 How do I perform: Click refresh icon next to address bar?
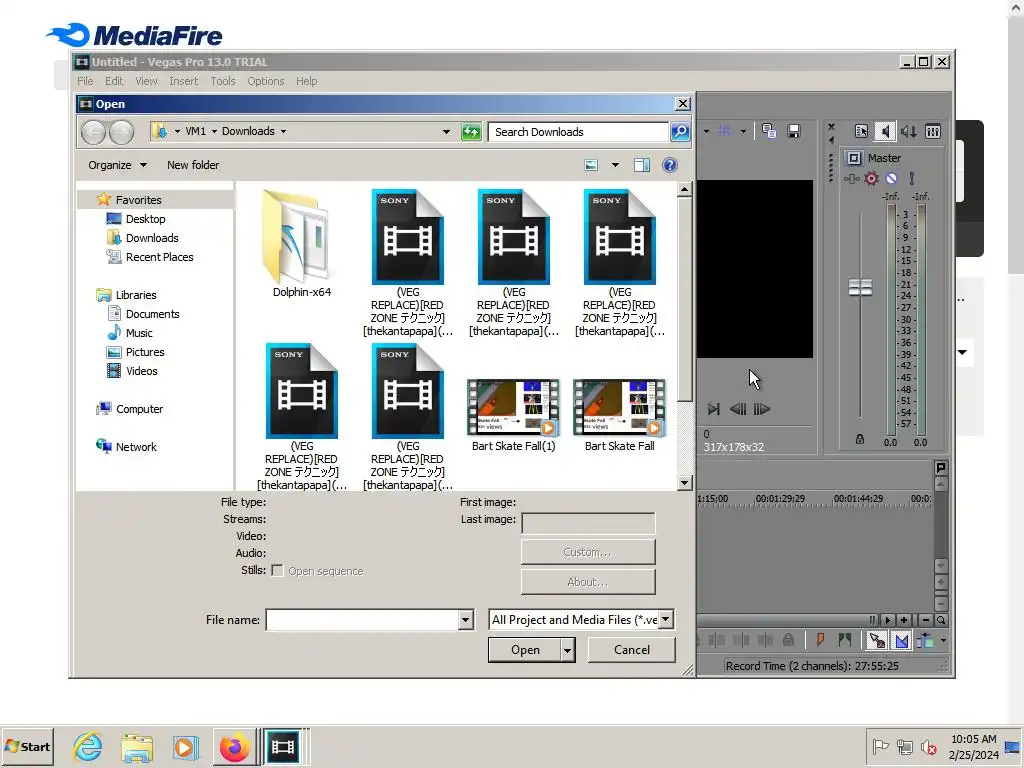tap(471, 131)
